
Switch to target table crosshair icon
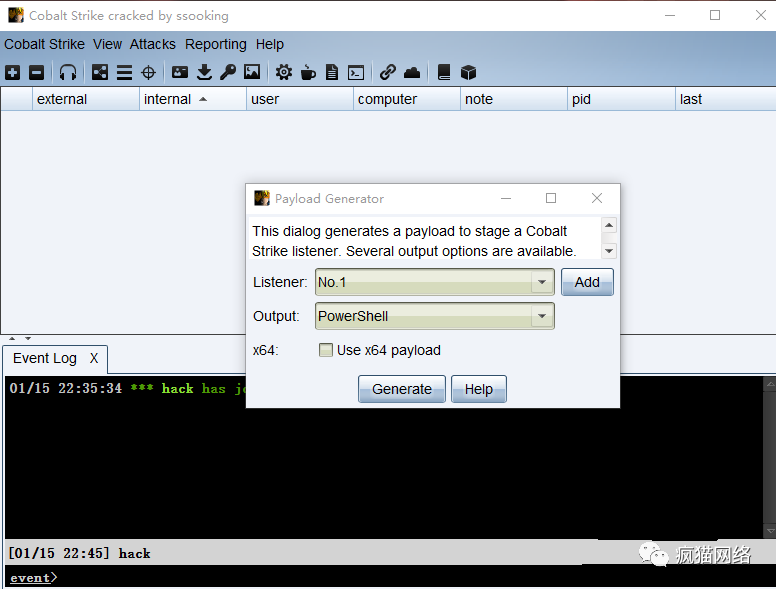(x=148, y=73)
